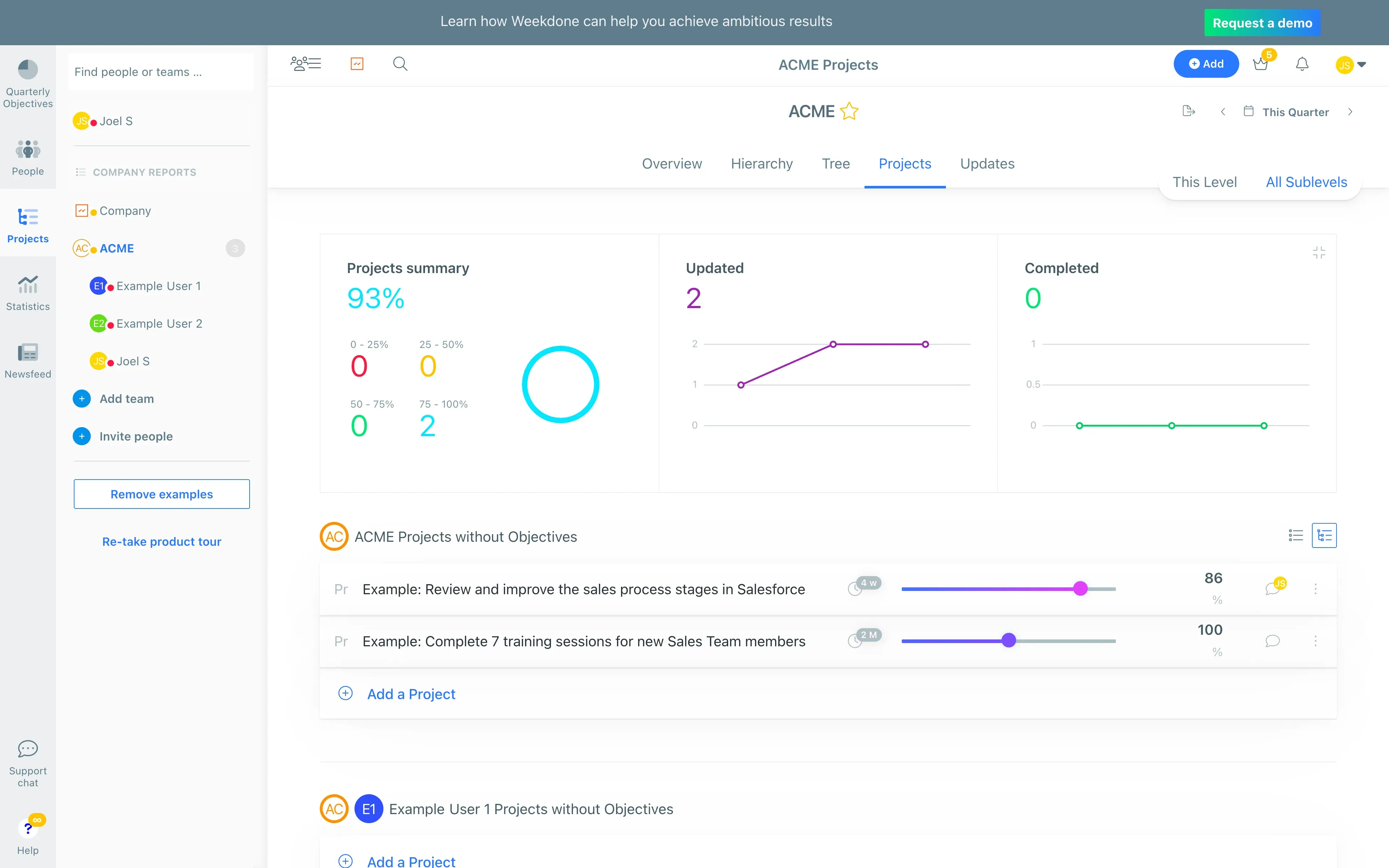Click the 2 M time badge

pos(868,635)
